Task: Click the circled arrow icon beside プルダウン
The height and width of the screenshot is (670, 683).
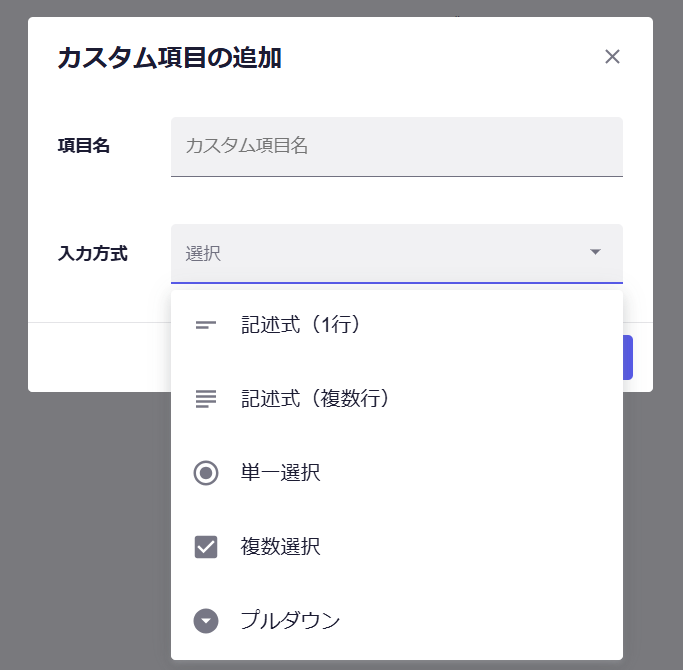Action: [x=205, y=621]
